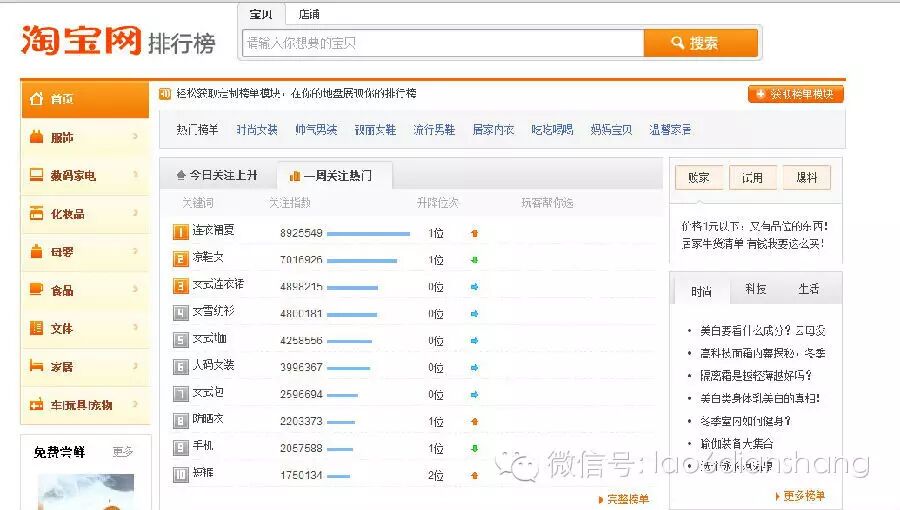Screen dimensions: 900x510
Task: Click the attention bar for 短裤
Action: [338, 476]
